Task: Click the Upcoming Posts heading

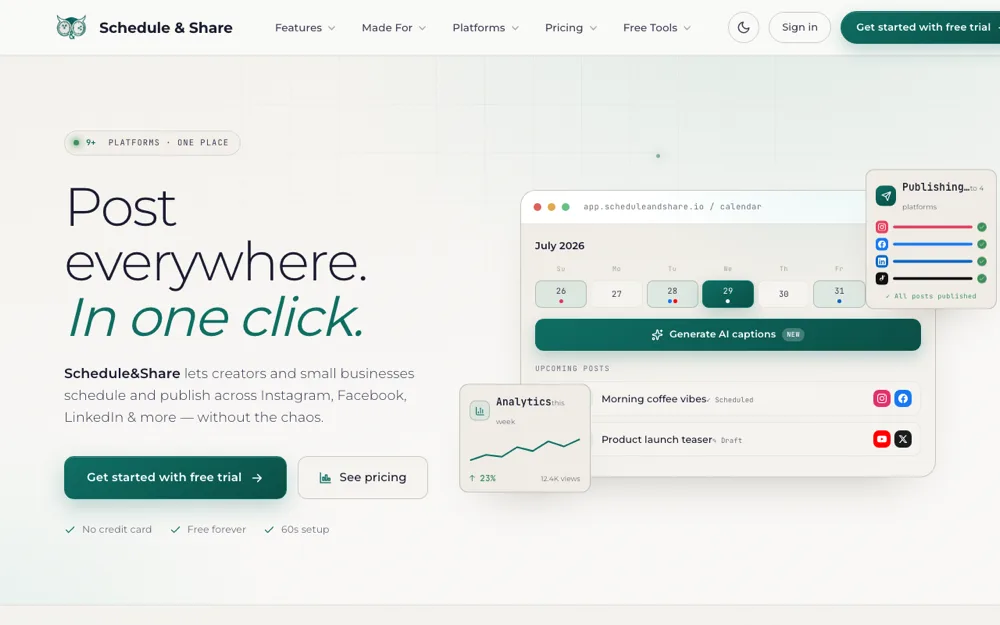Action: tap(572, 369)
